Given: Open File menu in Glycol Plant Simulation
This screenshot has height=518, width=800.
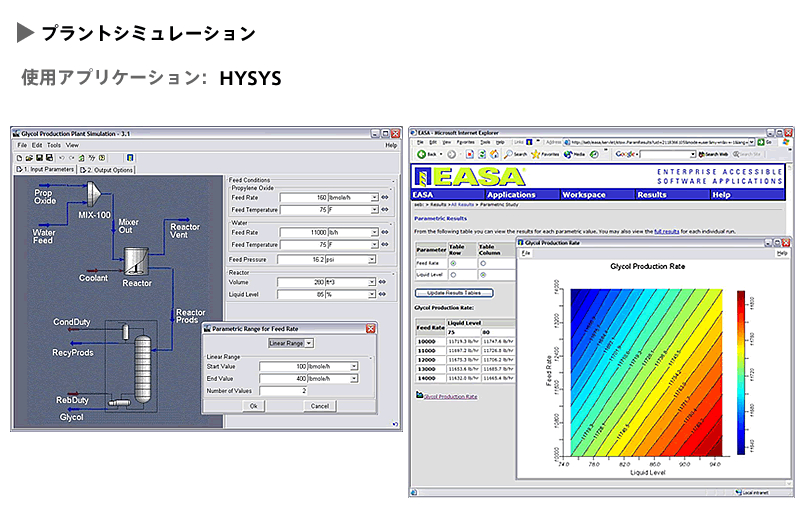Looking at the screenshot, I should click(22, 145).
